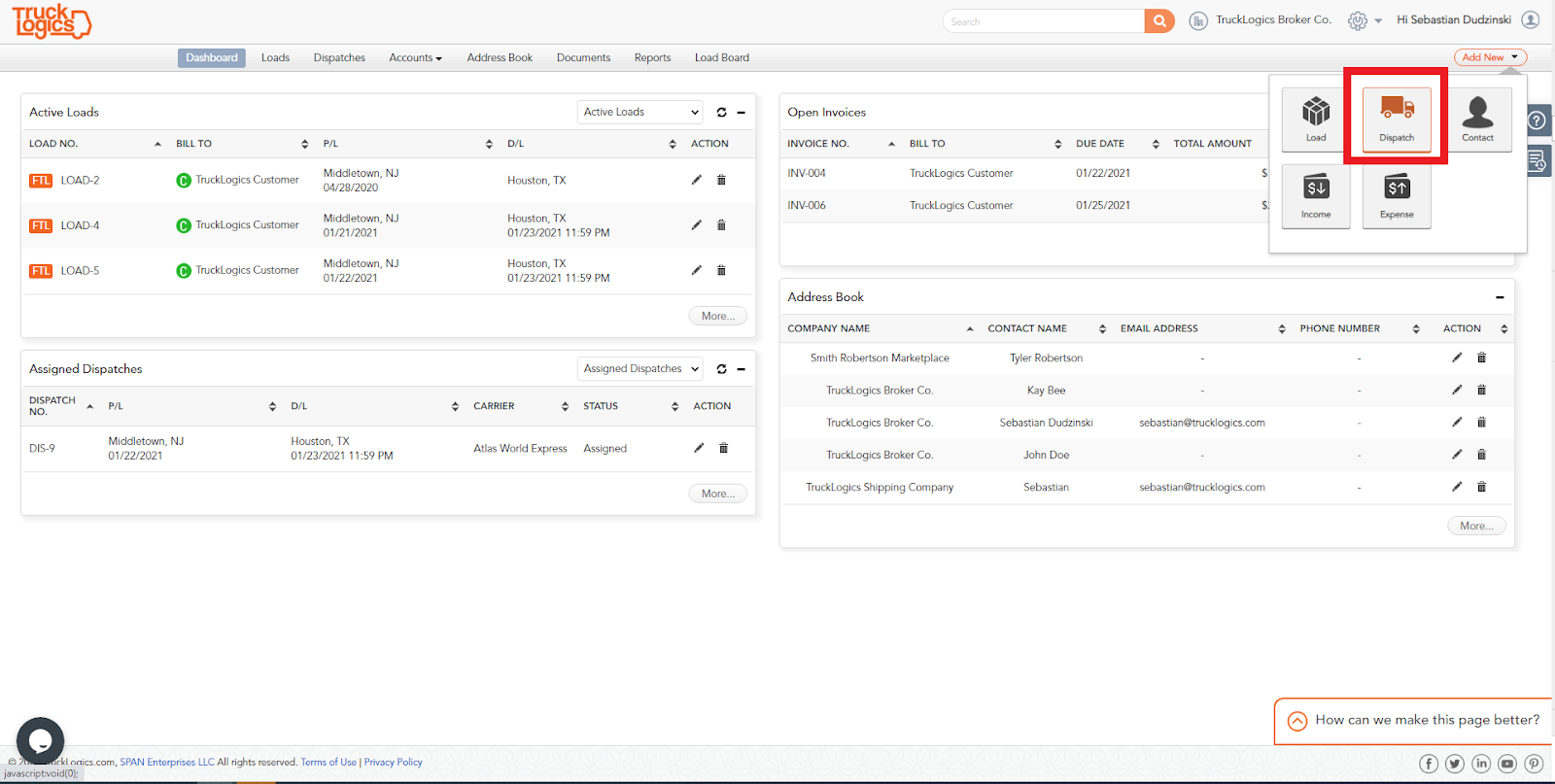Click the TruckLogics logo

(x=52, y=20)
